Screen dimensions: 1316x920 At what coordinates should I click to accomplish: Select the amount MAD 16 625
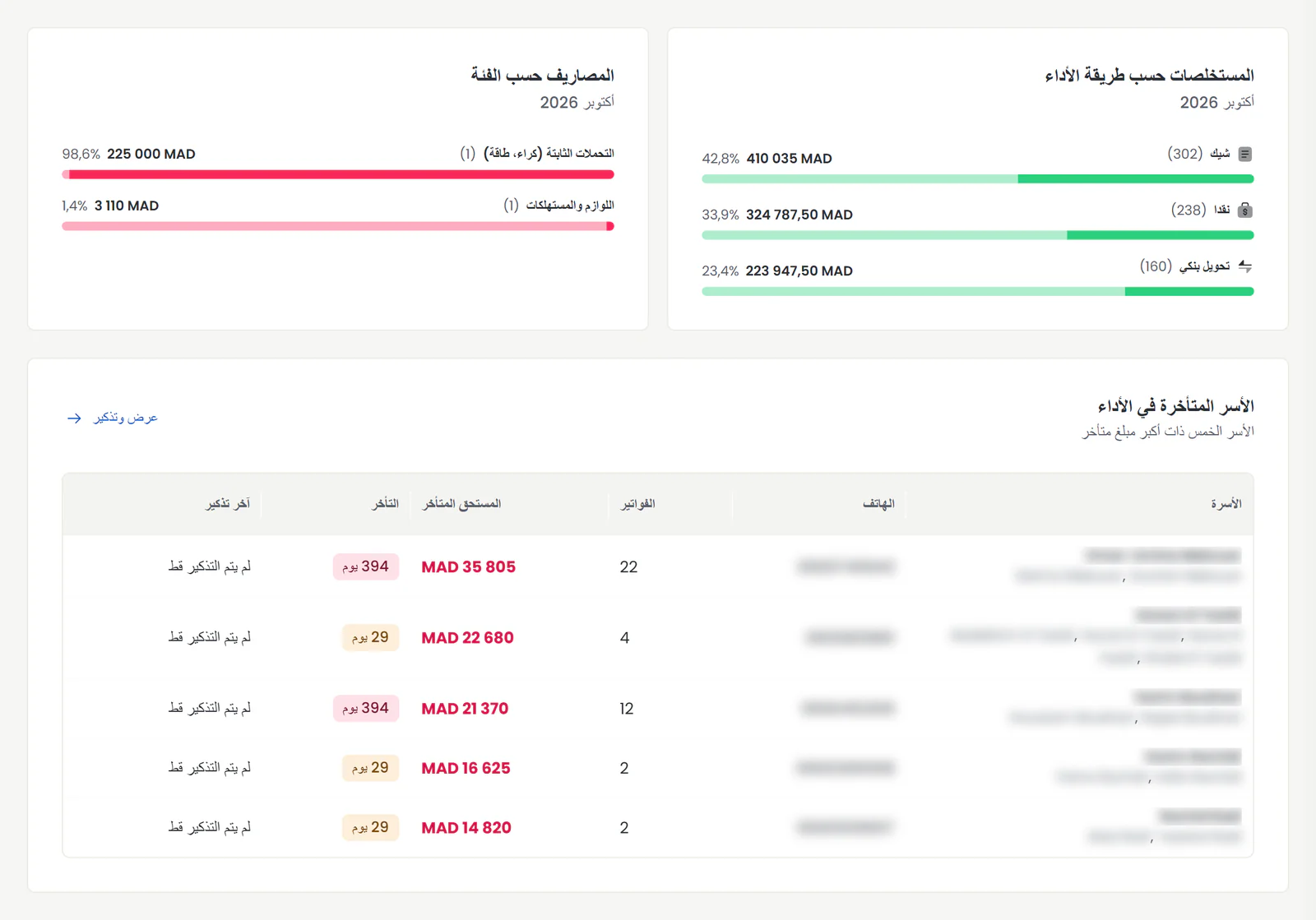[466, 768]
